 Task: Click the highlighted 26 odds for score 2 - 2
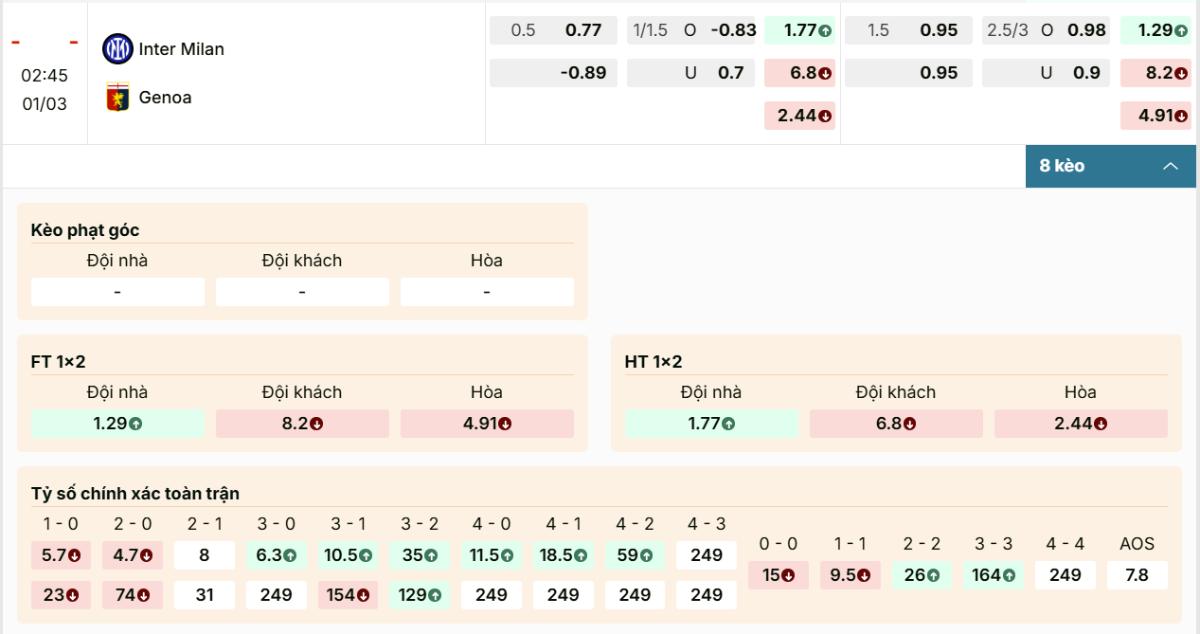pos(921,575)
